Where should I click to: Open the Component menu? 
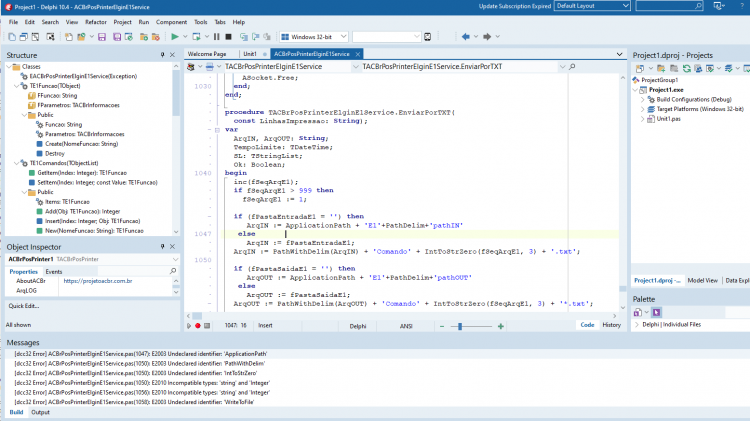click(x=171, y=22)
